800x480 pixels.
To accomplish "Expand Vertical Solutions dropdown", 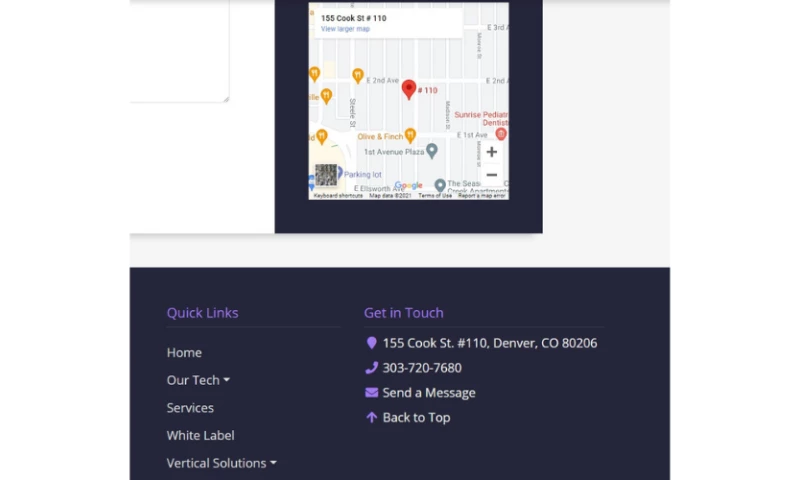I will (221, 463).
